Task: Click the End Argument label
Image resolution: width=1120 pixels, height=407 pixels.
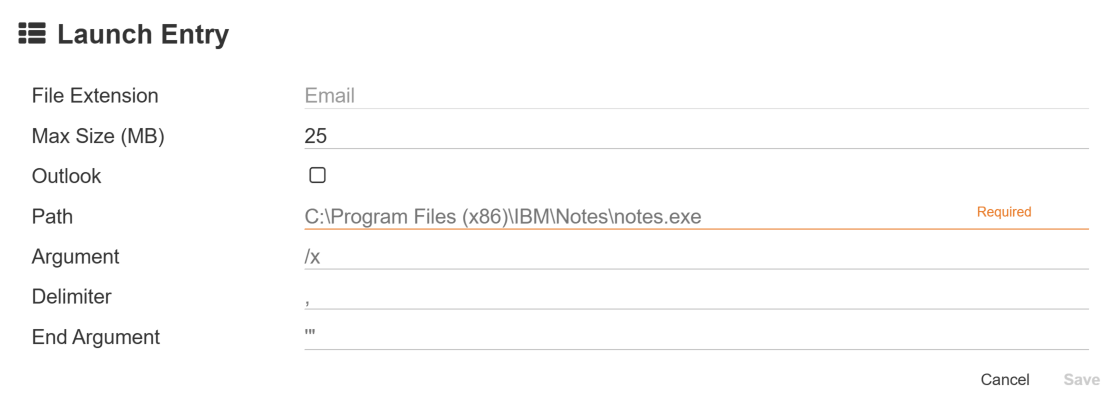Action: [x=96, y=337]
